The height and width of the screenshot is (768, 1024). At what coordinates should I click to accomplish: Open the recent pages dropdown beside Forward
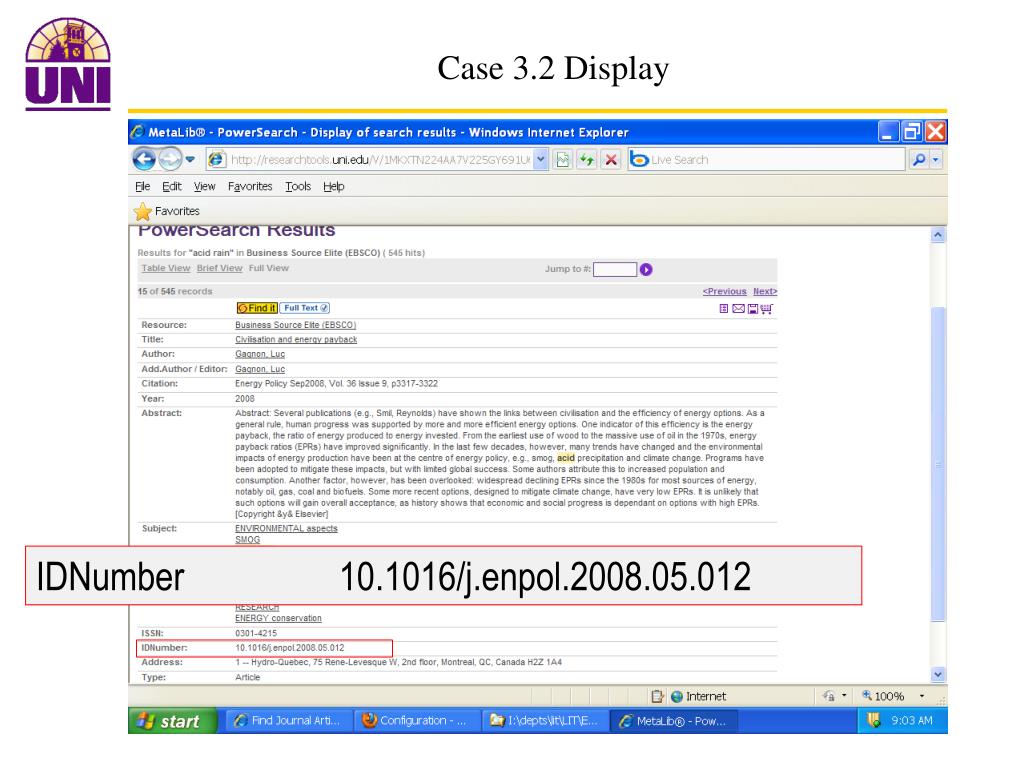(x=190, y=159)
